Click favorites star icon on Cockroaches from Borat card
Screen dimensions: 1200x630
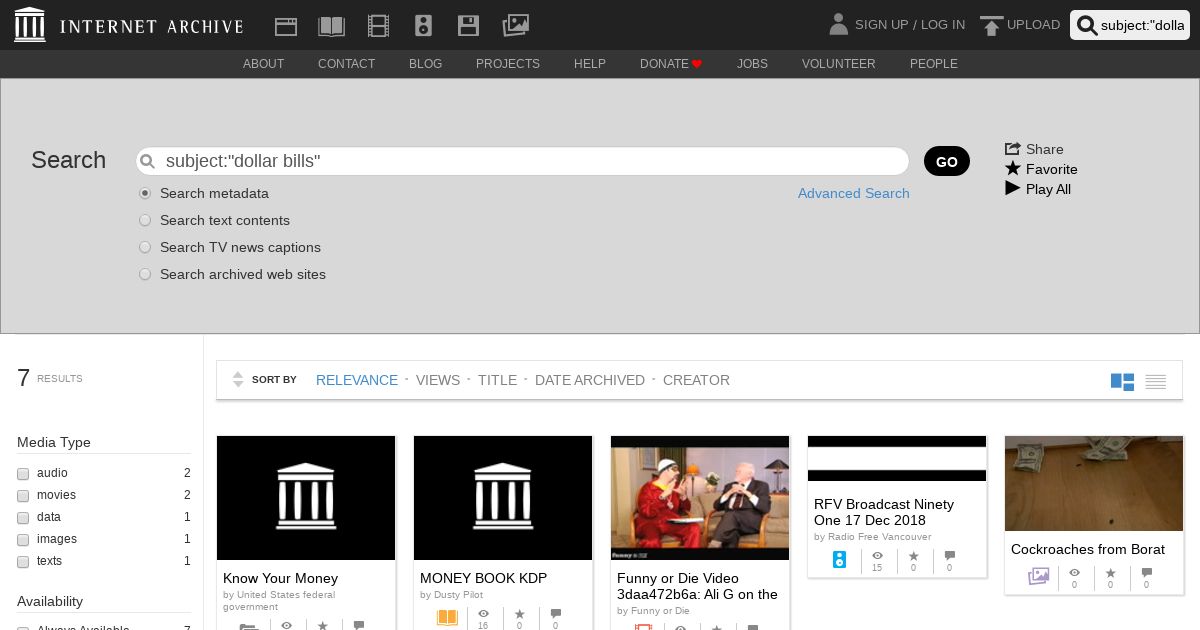tap(1110, 573)
